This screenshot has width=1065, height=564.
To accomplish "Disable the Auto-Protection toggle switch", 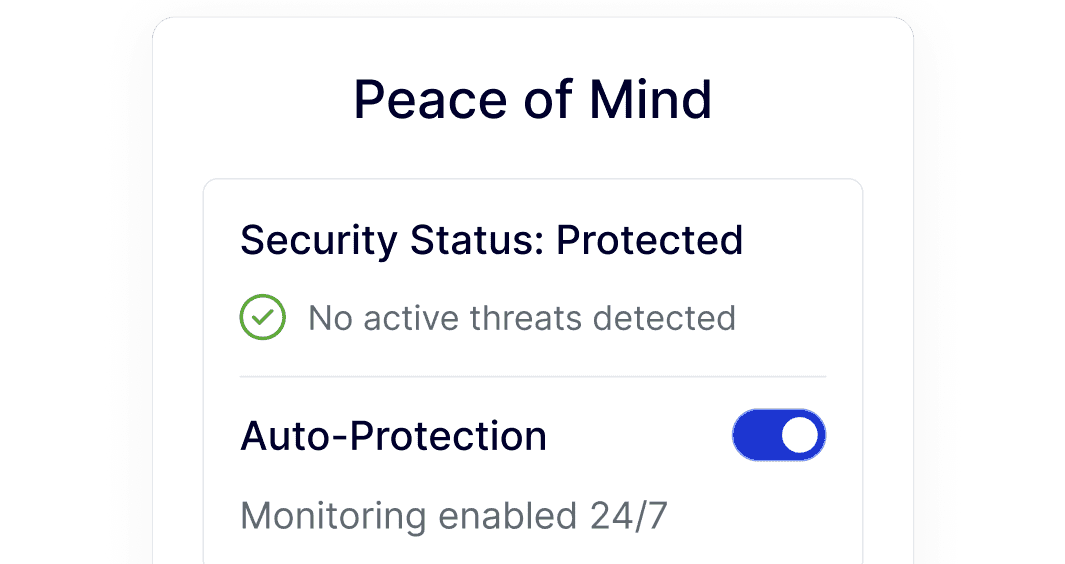I will 779,435.
